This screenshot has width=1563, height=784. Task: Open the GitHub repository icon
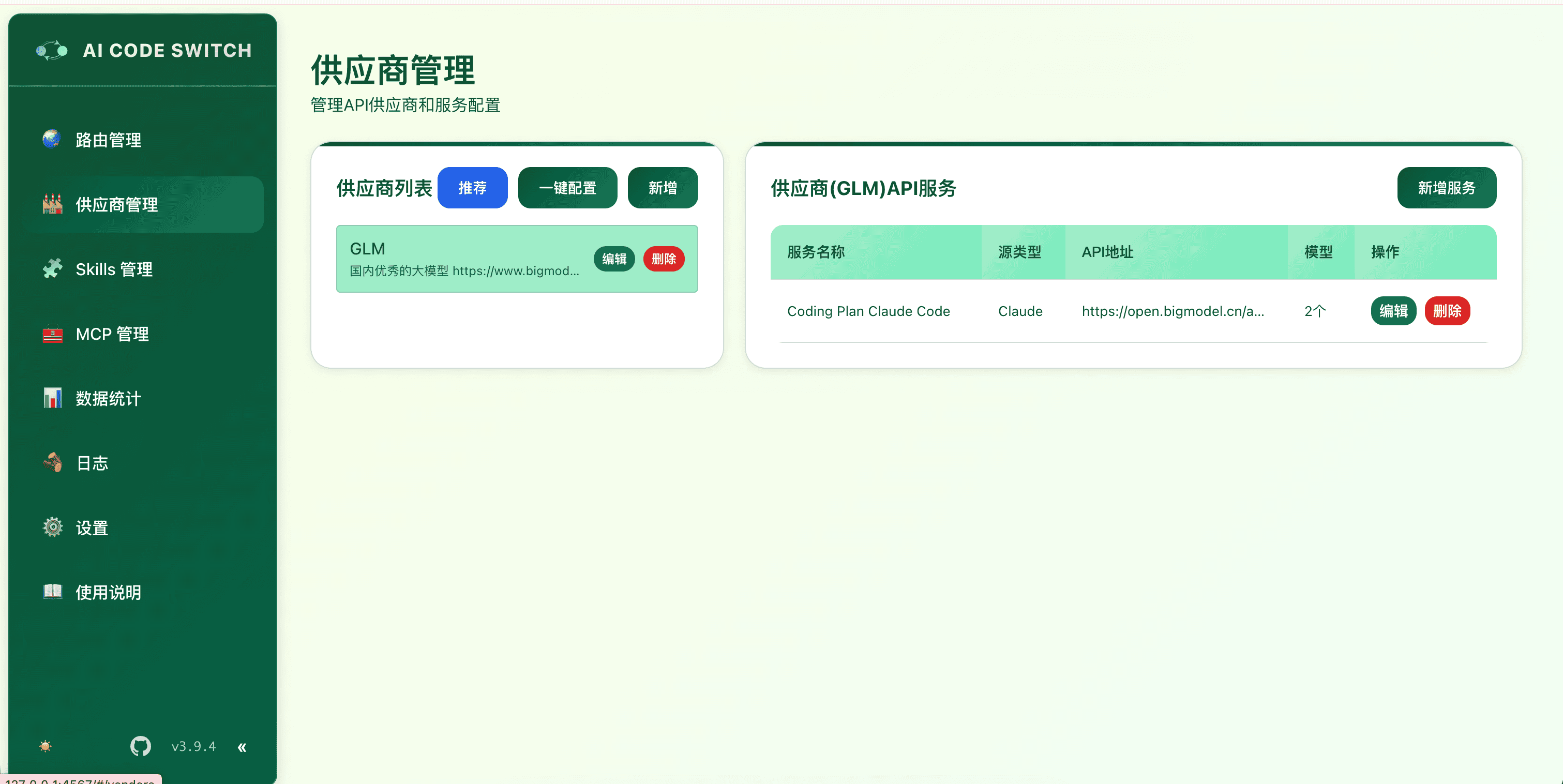click(140, 746)
